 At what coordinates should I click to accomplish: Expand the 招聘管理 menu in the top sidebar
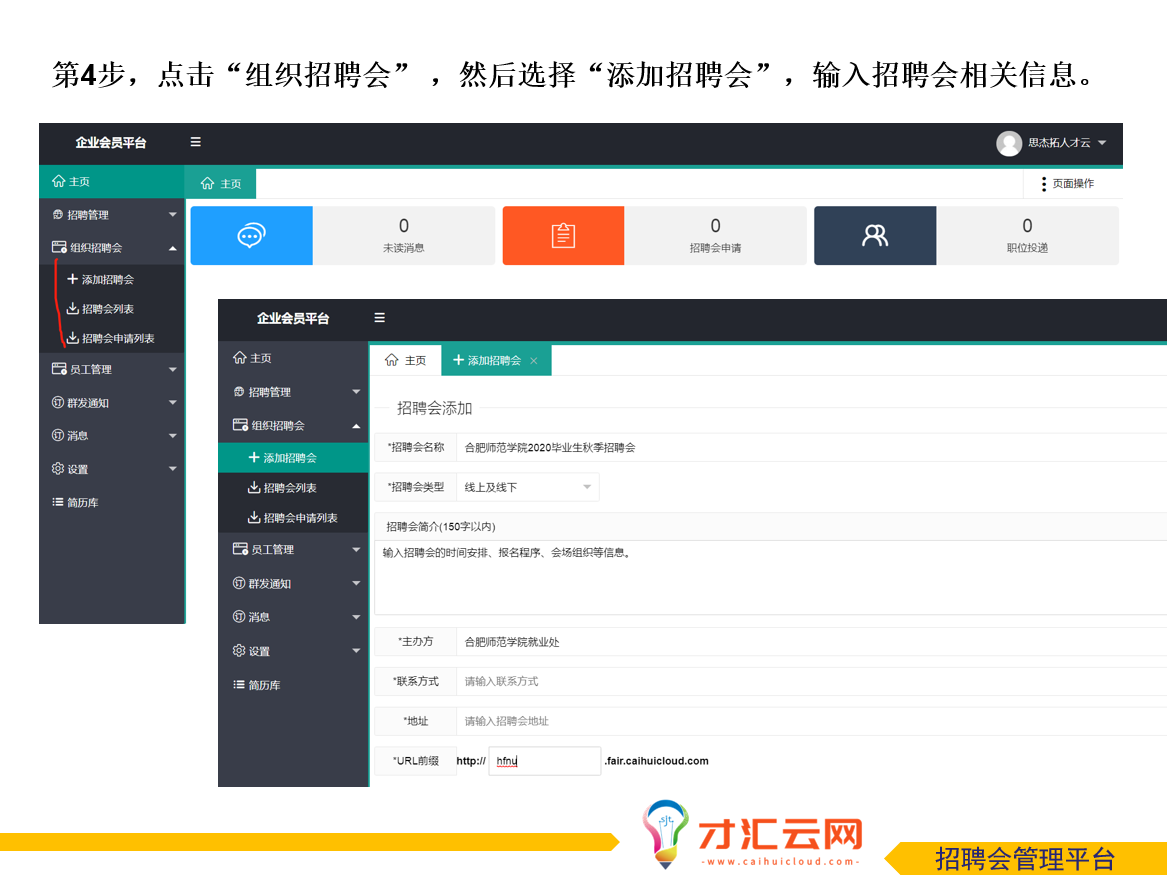[111, 215]
